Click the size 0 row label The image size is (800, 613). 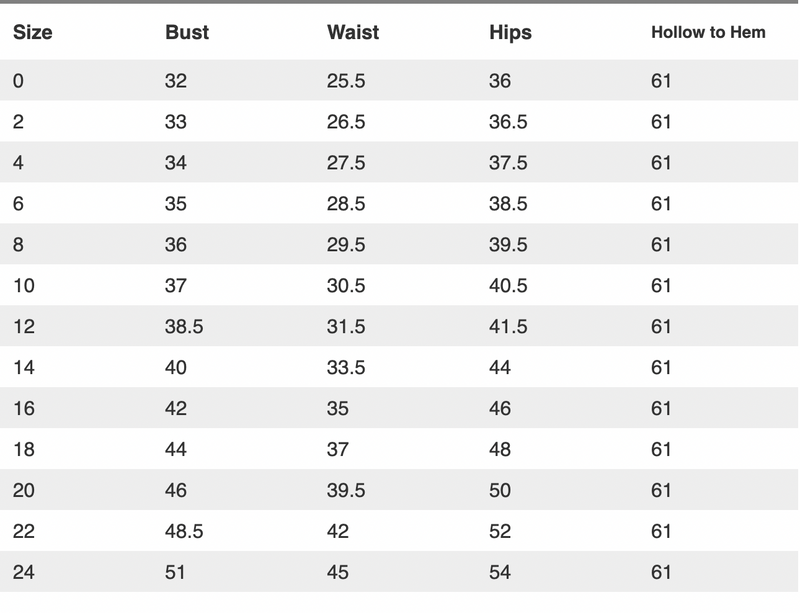(x=18, y=81)
